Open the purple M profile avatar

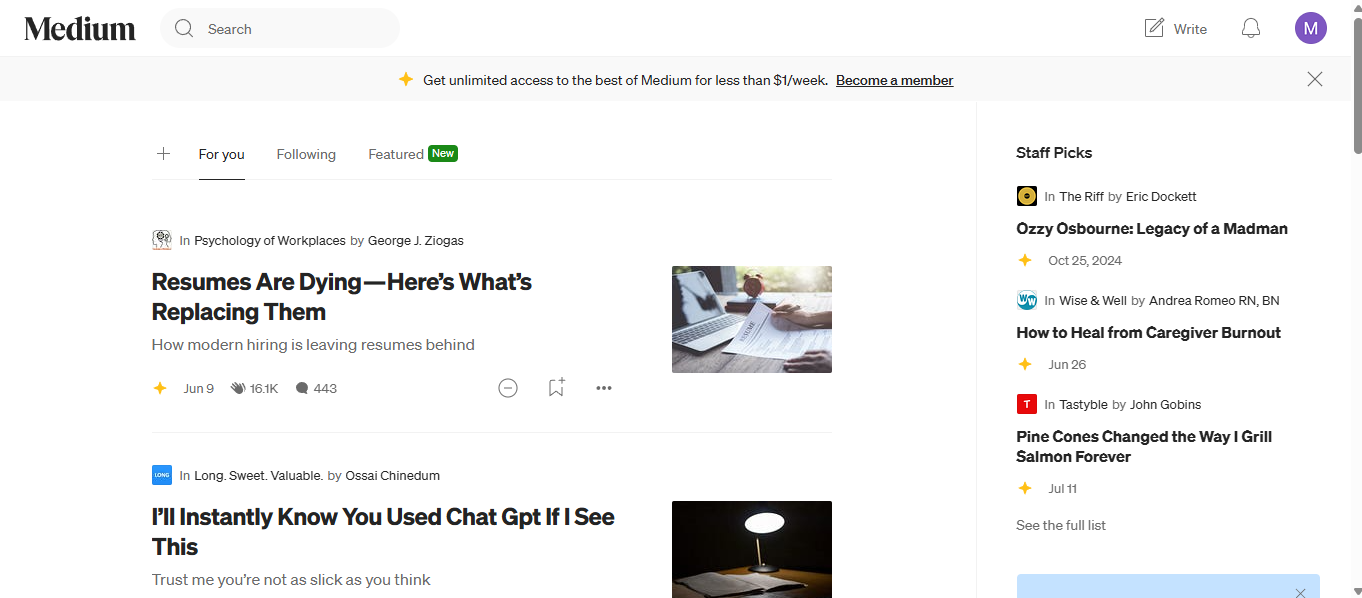click(1311, 28)
